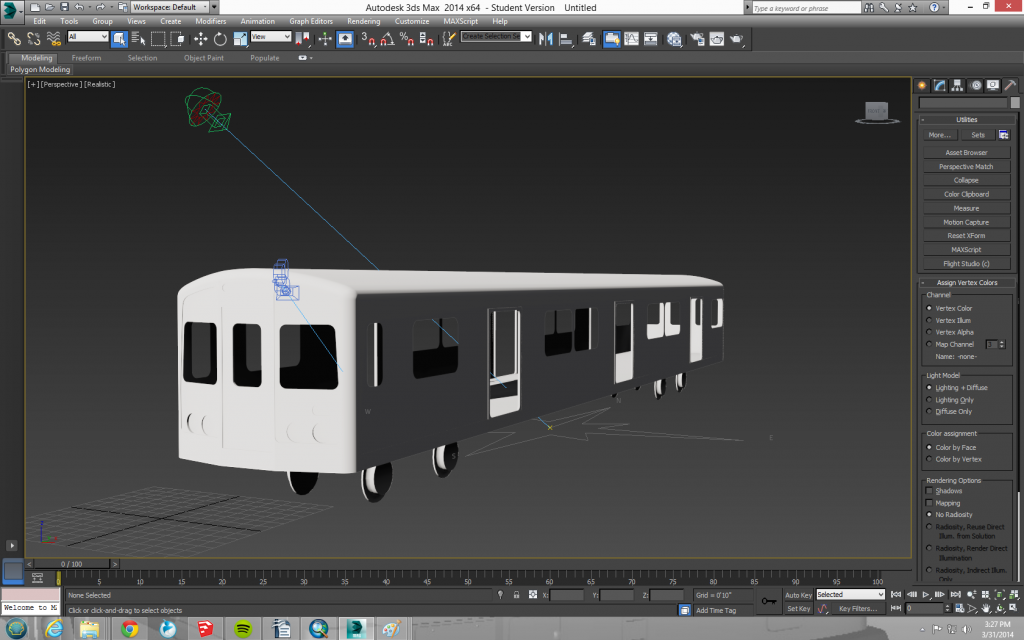Screen dimensions: 1024x640
Task: Switch to the Object Paint ribbon tab
Action: (204, 58)
